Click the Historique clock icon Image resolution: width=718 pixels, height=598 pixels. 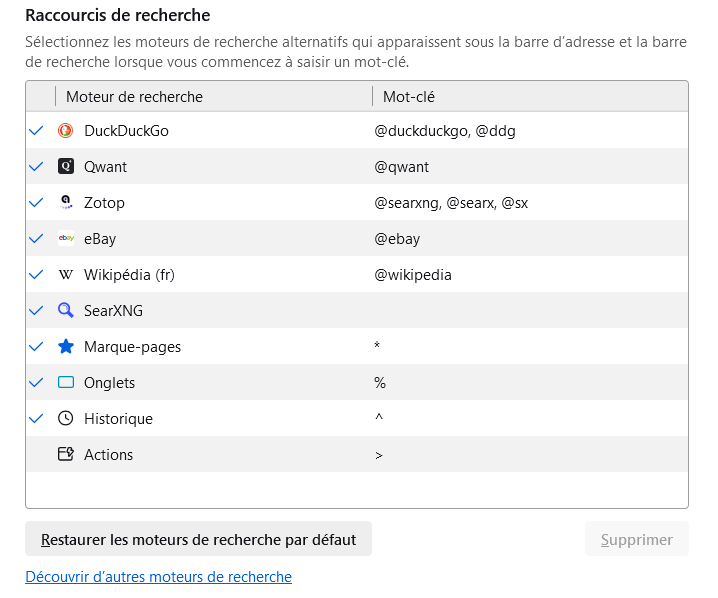click(66, 419)
